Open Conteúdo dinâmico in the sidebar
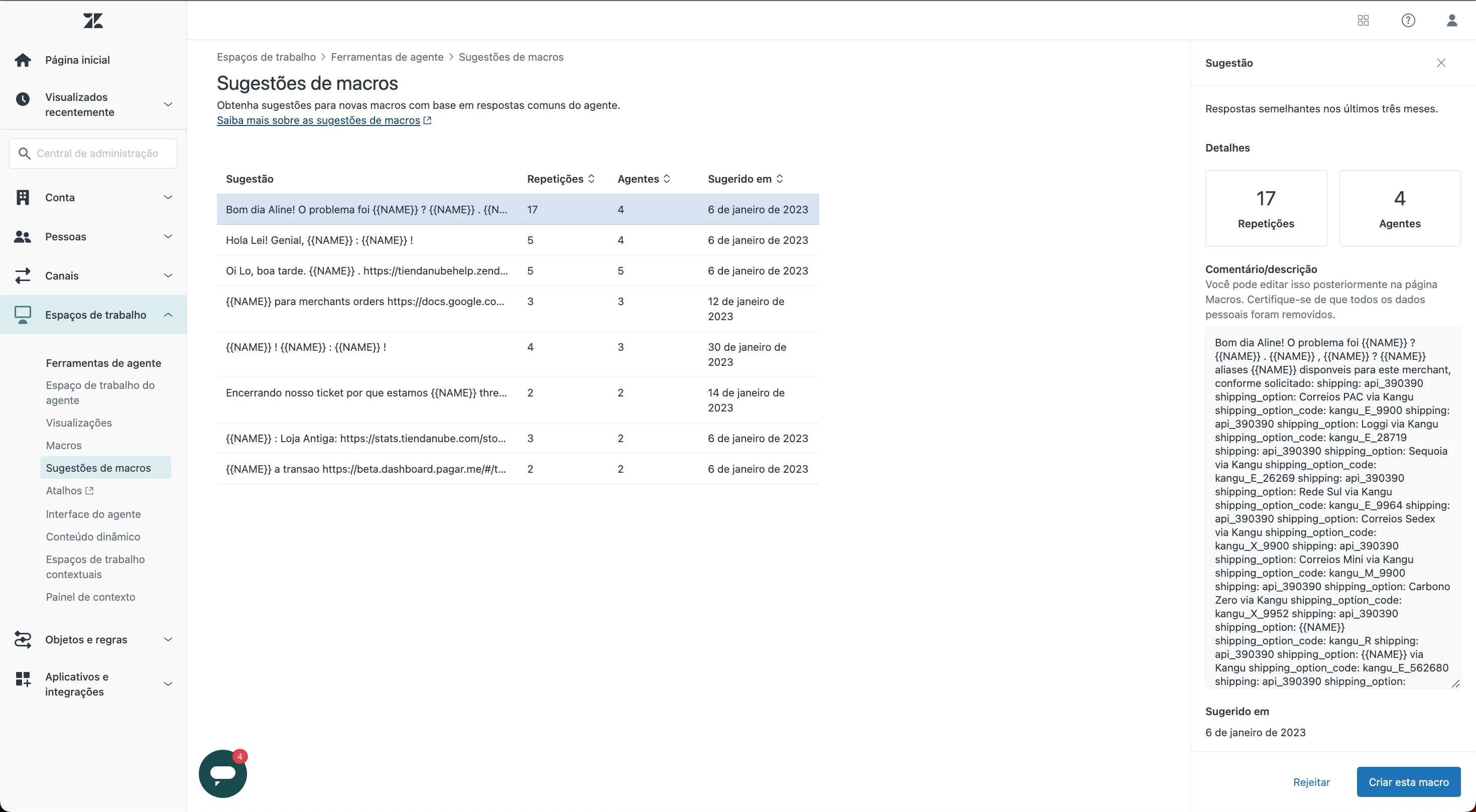This screenshot has width=1476, height=812. [93, 536]
